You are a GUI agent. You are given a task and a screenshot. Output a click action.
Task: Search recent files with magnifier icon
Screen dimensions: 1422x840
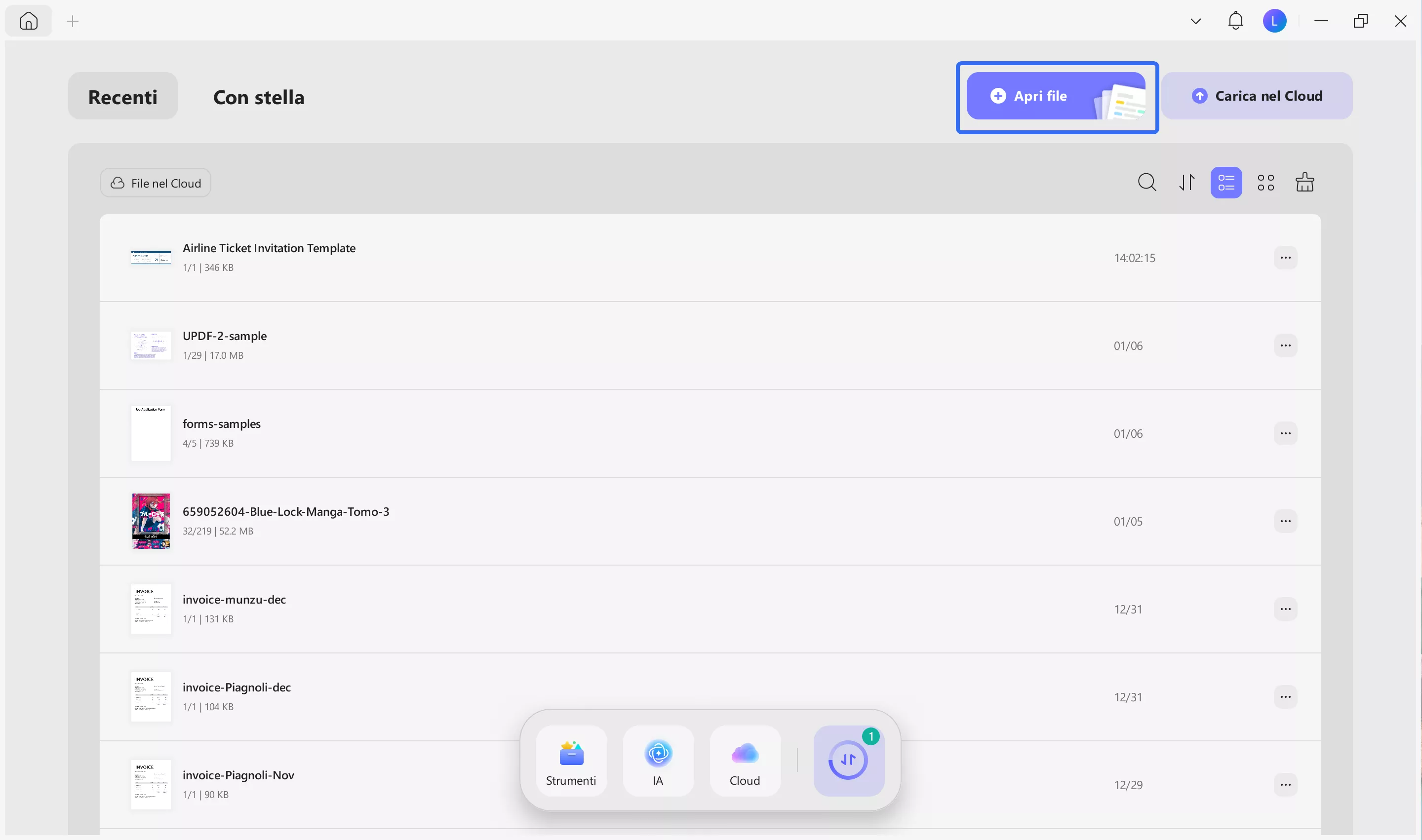point(1147,182)
